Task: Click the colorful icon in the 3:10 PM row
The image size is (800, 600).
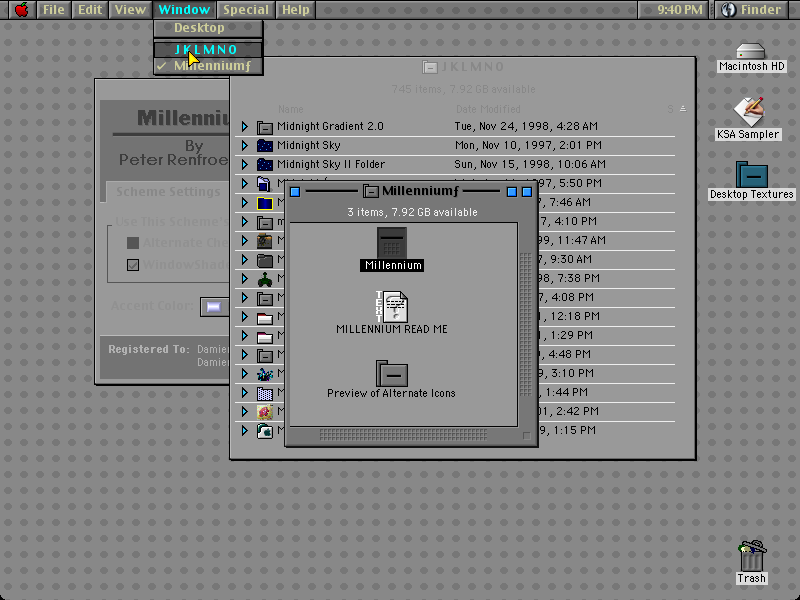Action: (264, 373)
